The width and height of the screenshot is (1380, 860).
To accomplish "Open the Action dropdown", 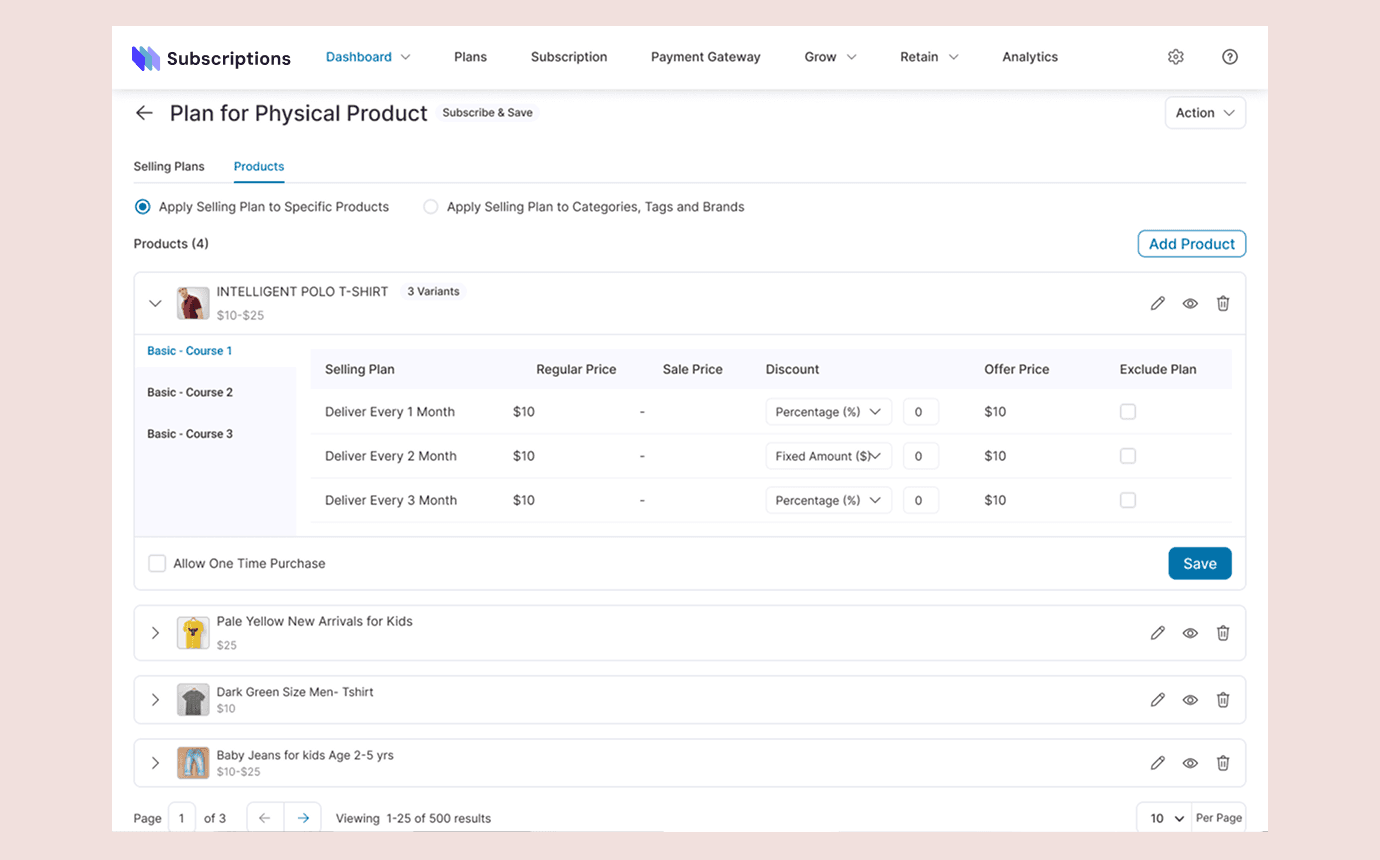I will tap(1205, 113).
